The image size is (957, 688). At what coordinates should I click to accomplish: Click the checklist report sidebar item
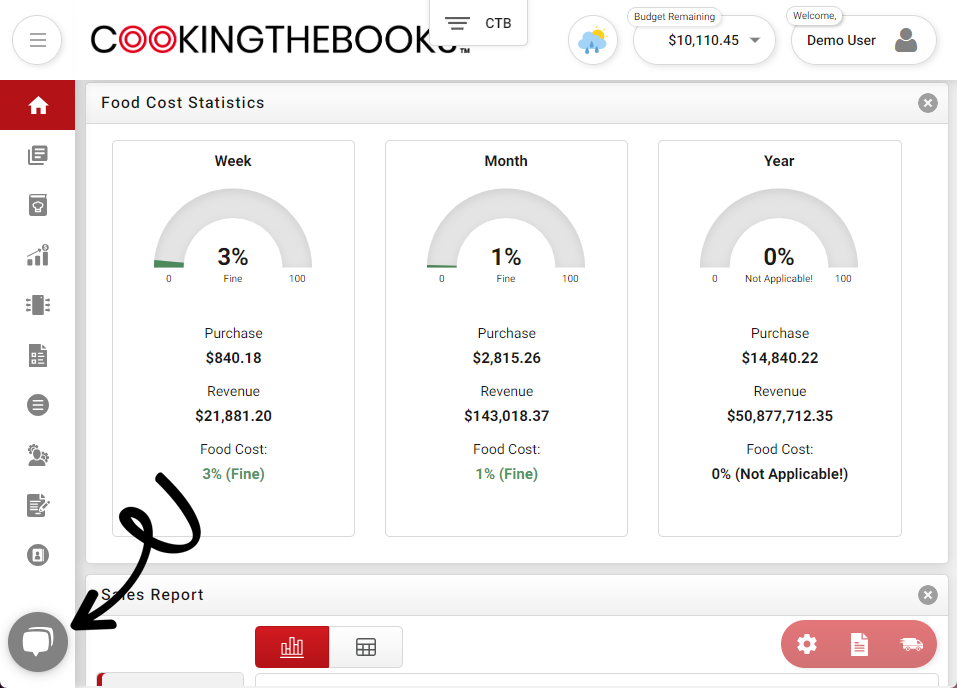38,355
